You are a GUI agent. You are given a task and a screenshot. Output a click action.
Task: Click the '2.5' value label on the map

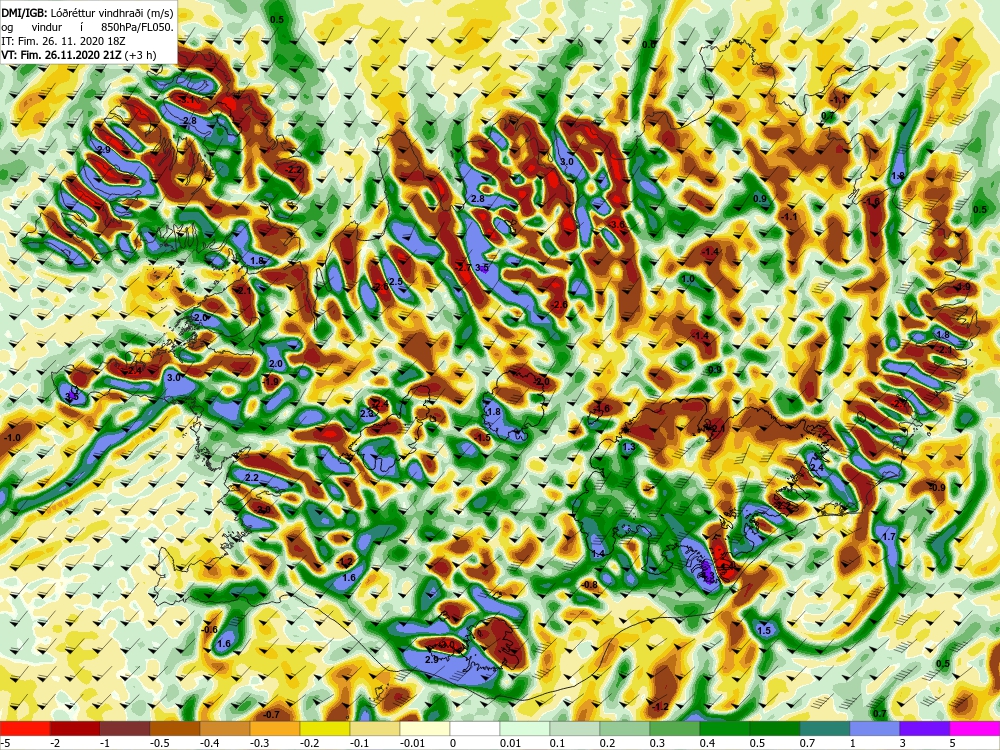pyautogui.click(x=396, y=282)
